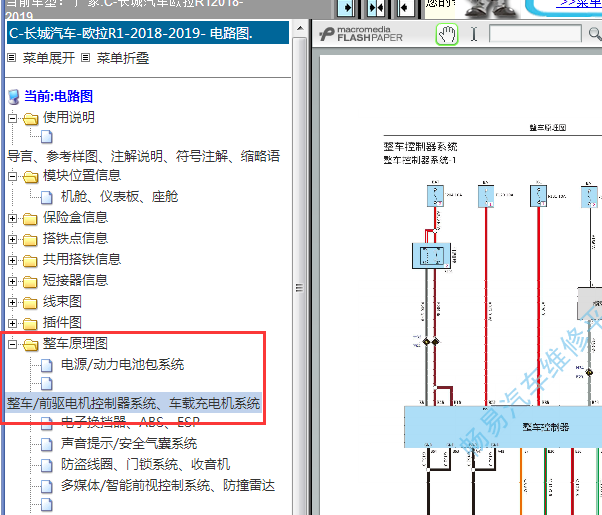Viewport: 602px width, 515px height.
Task: Click the 搭铁点信息 folder icon
Action: (30, 239)
